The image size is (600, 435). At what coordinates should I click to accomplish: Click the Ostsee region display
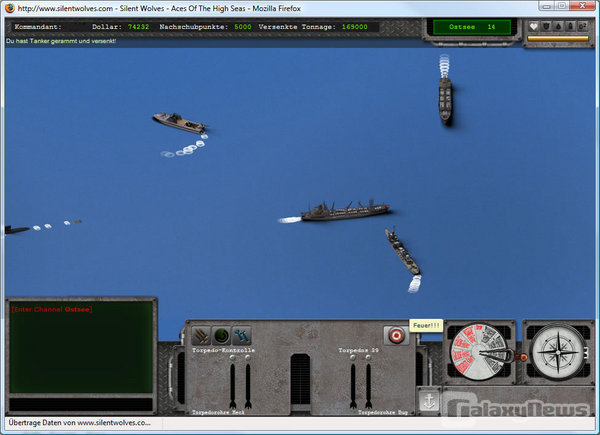tap(472, 27)
